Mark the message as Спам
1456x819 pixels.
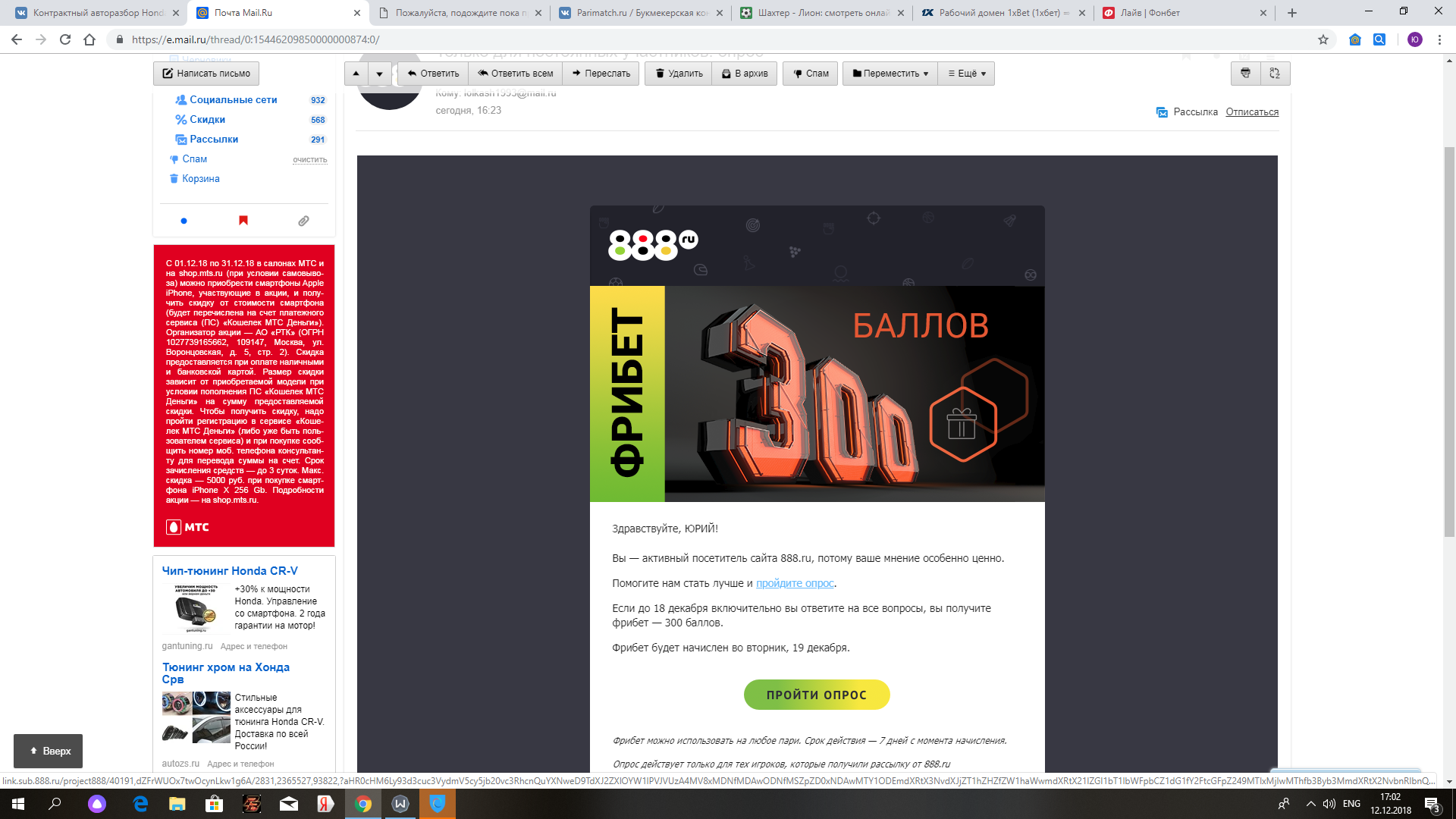pyautogui.click(x=809, y=74)
